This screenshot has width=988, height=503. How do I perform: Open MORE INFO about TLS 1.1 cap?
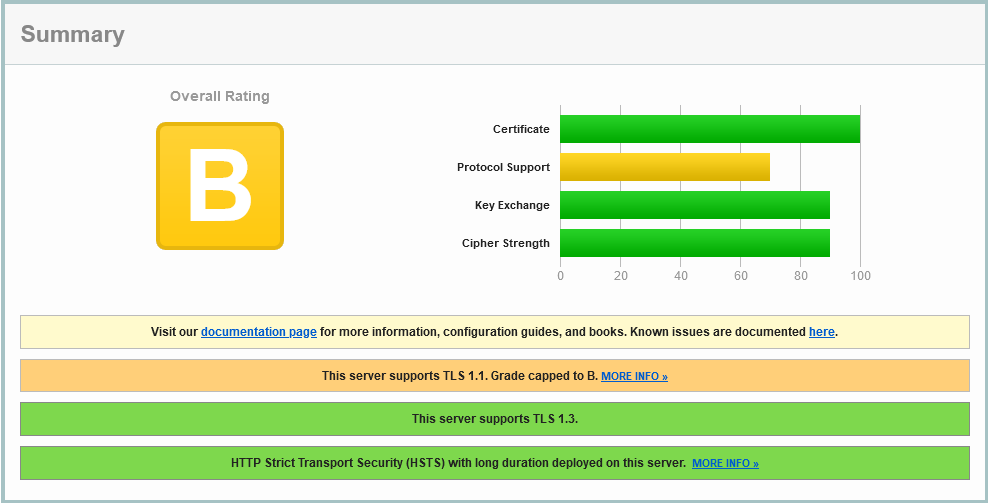click(635, 376)
